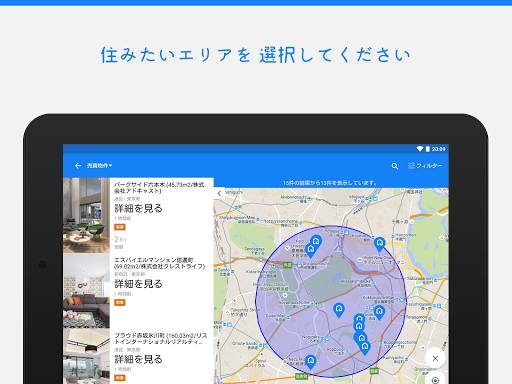Tap the back arrow in the app bar
The height and width of the screenshot is (384, 512).
tap(78, 166)
